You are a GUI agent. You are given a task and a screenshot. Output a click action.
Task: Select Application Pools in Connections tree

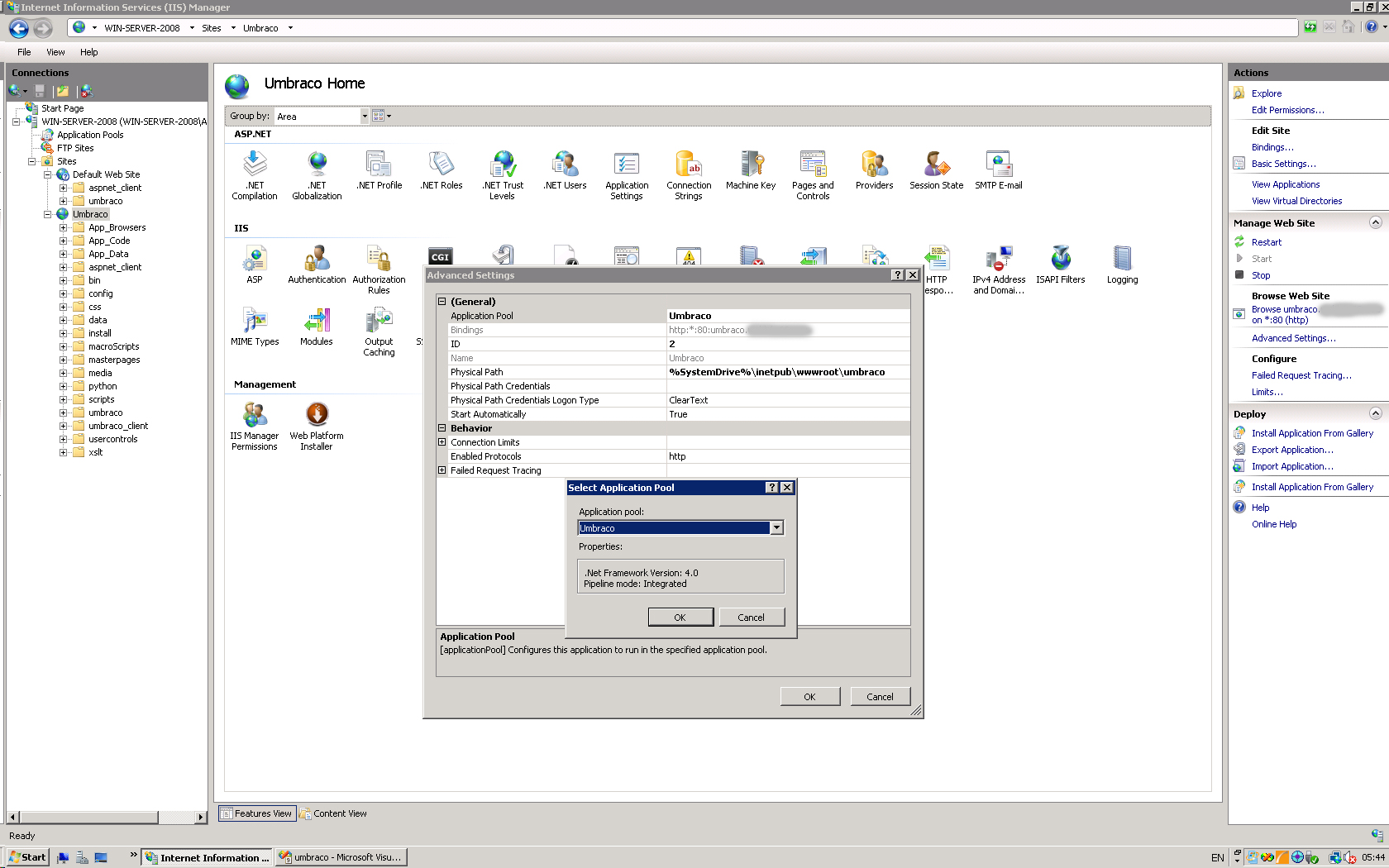tap(90, 135)
